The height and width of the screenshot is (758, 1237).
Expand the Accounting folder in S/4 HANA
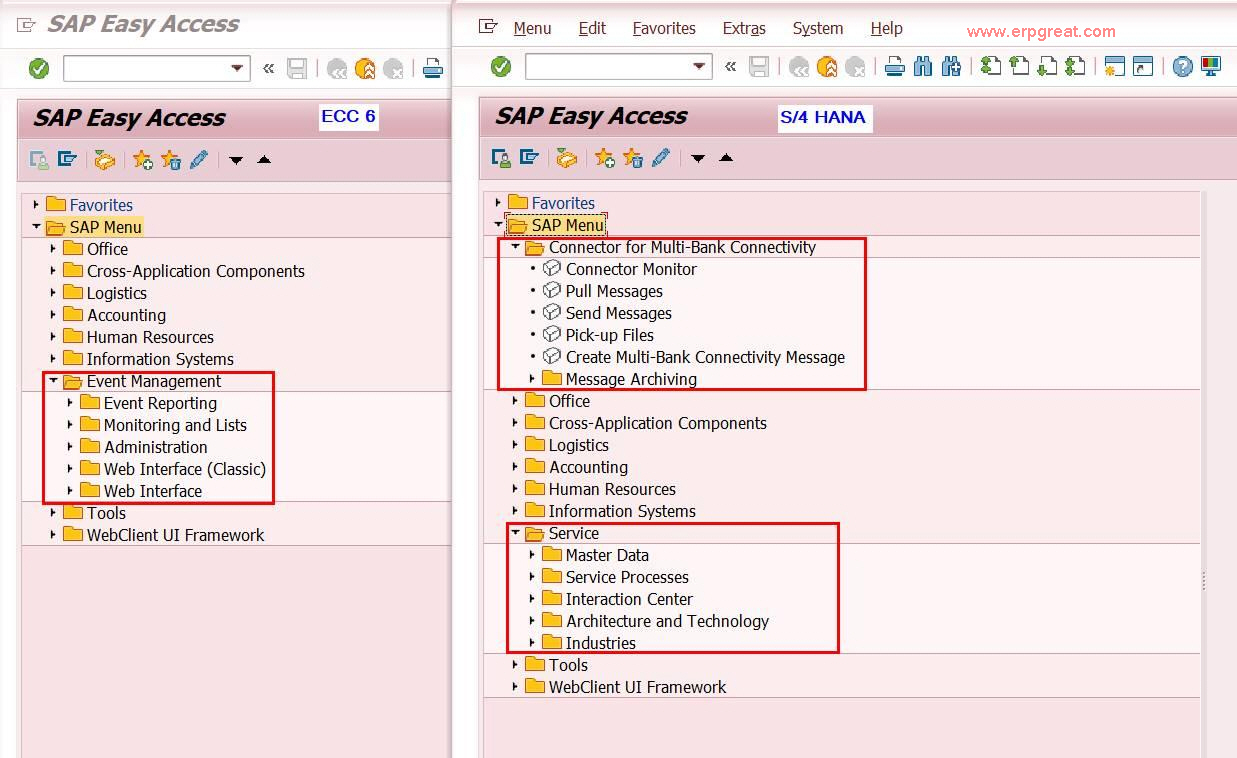click(515, 467)
